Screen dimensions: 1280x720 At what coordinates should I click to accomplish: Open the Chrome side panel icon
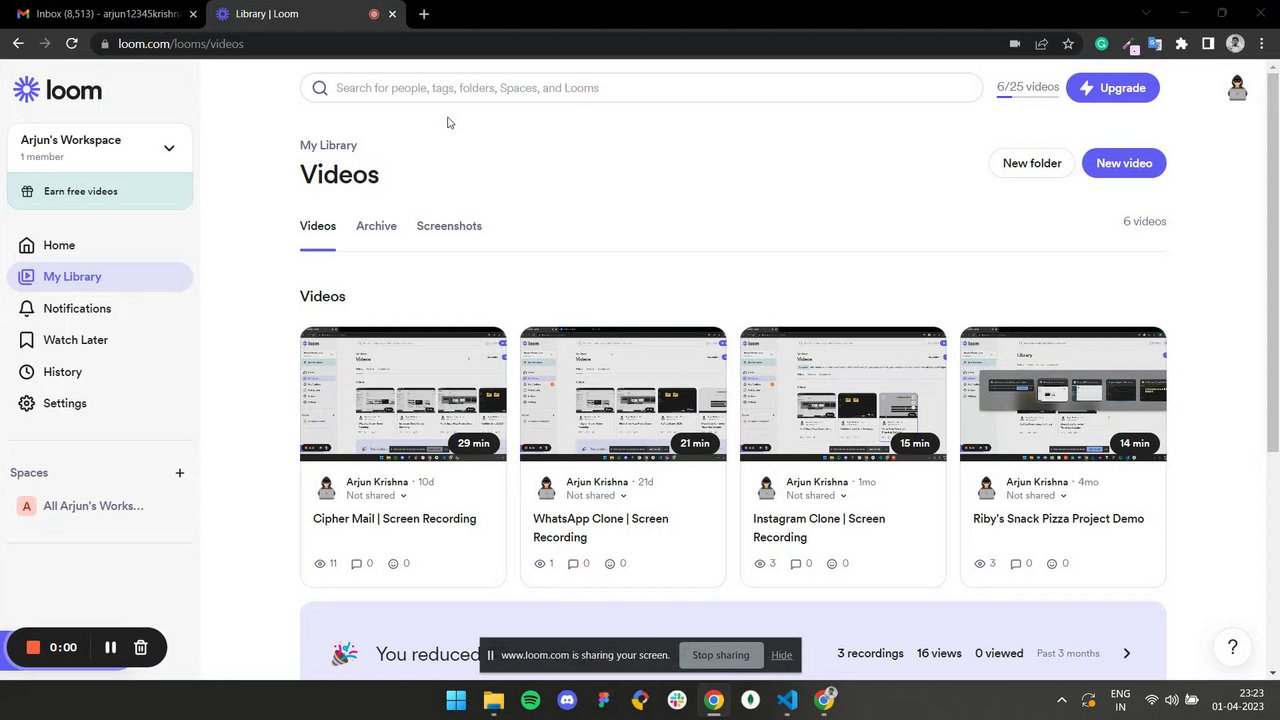coord(1208,44)
